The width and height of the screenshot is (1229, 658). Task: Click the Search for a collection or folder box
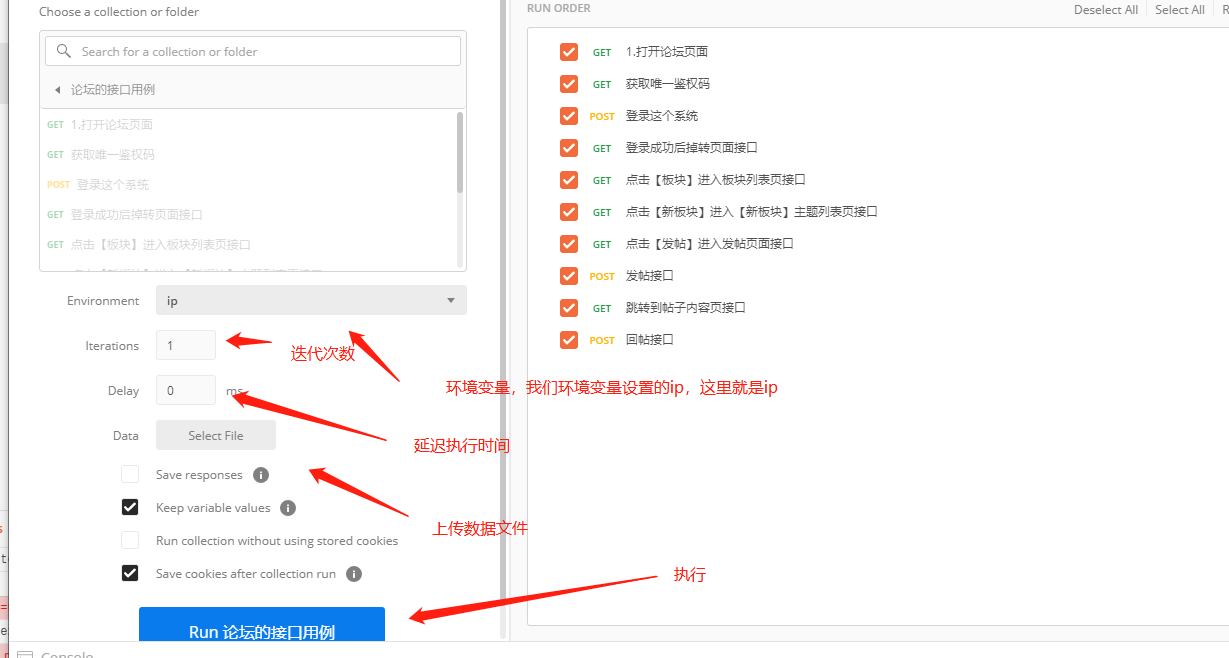pos(252,51)
